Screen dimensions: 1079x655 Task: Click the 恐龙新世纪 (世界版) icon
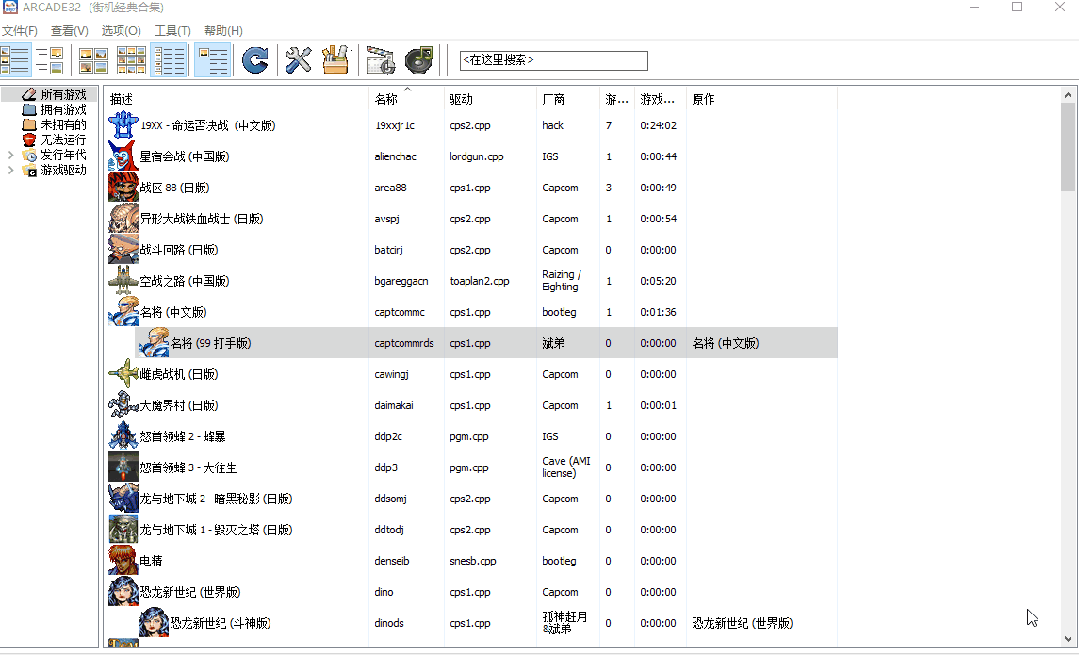click(x=123, y=592)
